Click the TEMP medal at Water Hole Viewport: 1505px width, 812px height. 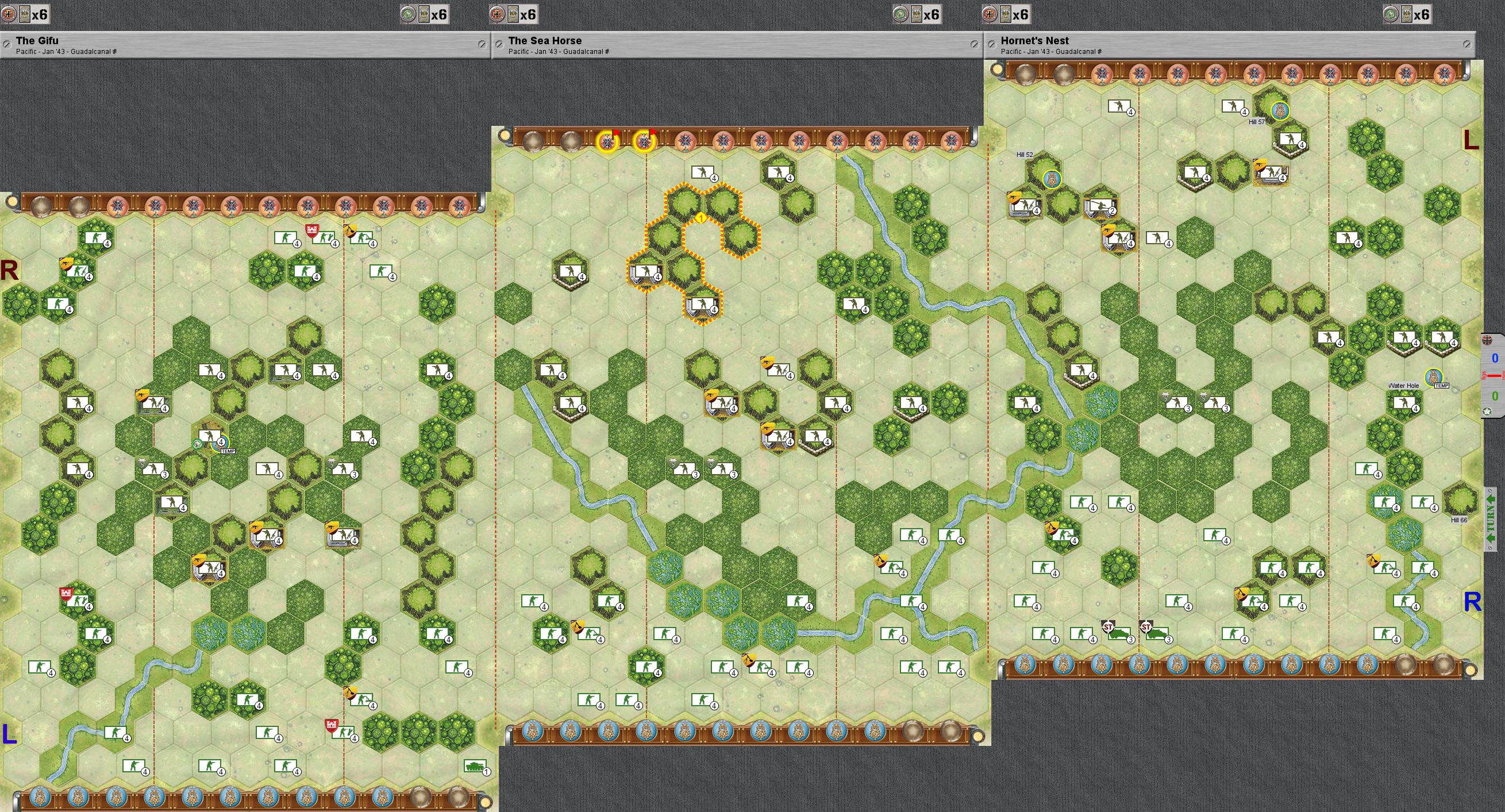[x=1433, y=378]
